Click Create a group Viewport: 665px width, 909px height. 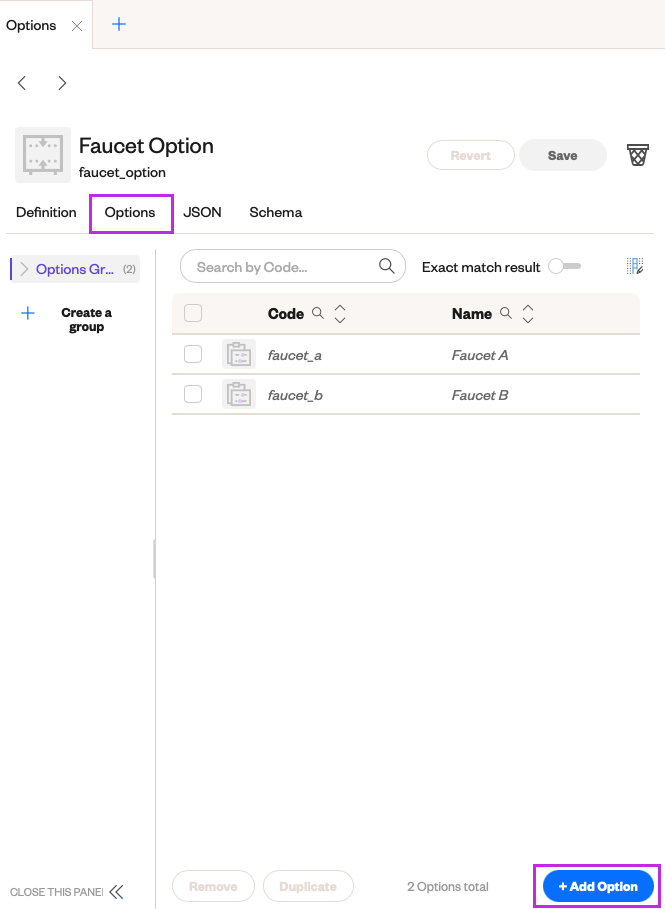[x=86, y=319]
